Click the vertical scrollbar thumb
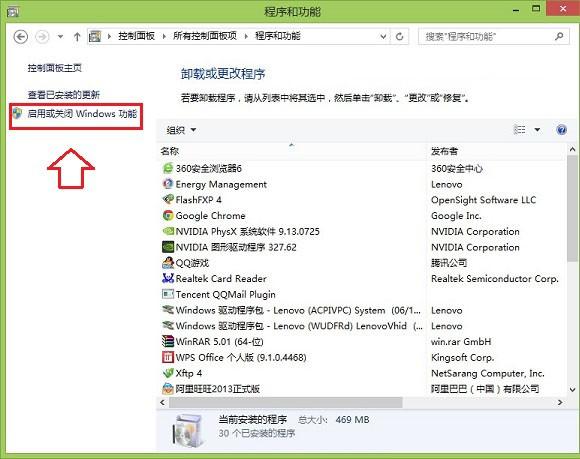 coord(572,208)
